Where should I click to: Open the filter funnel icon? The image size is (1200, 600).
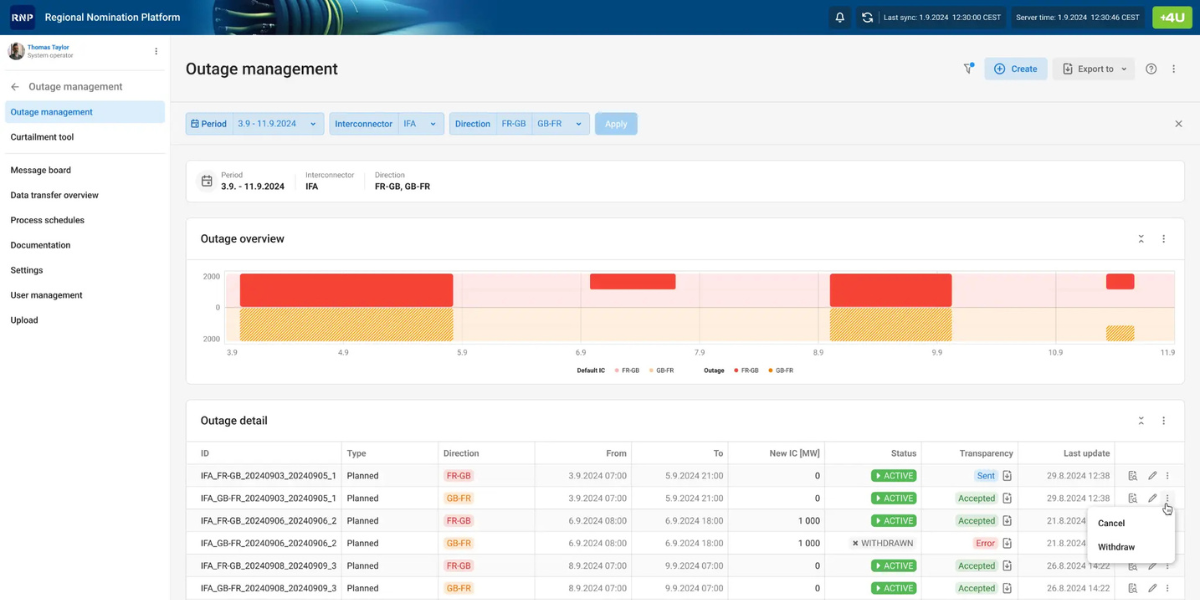[968, 69]
